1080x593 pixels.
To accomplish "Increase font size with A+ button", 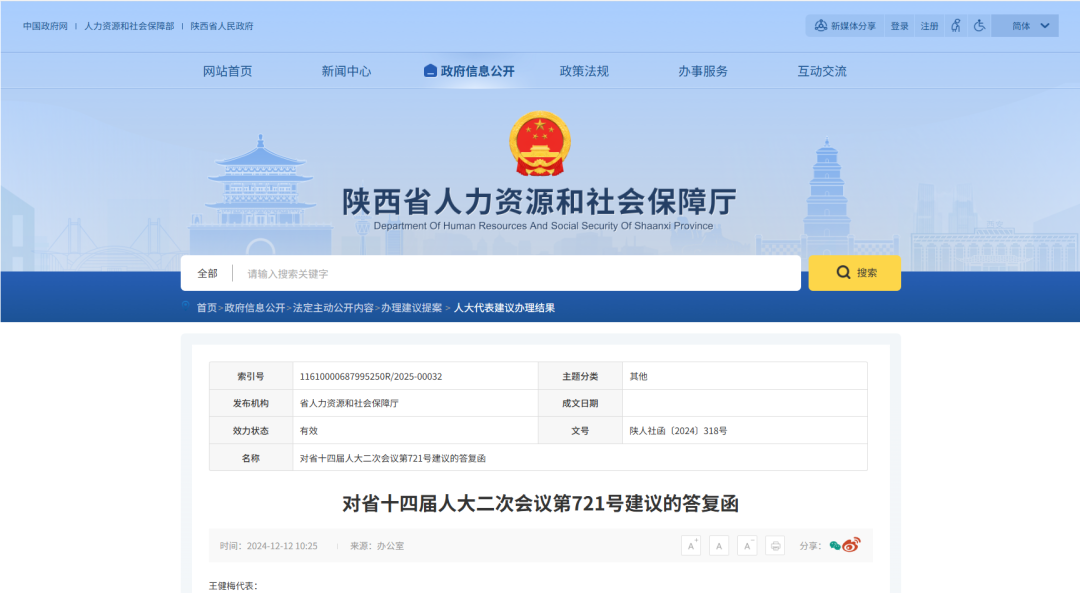I will coord(691,545).
